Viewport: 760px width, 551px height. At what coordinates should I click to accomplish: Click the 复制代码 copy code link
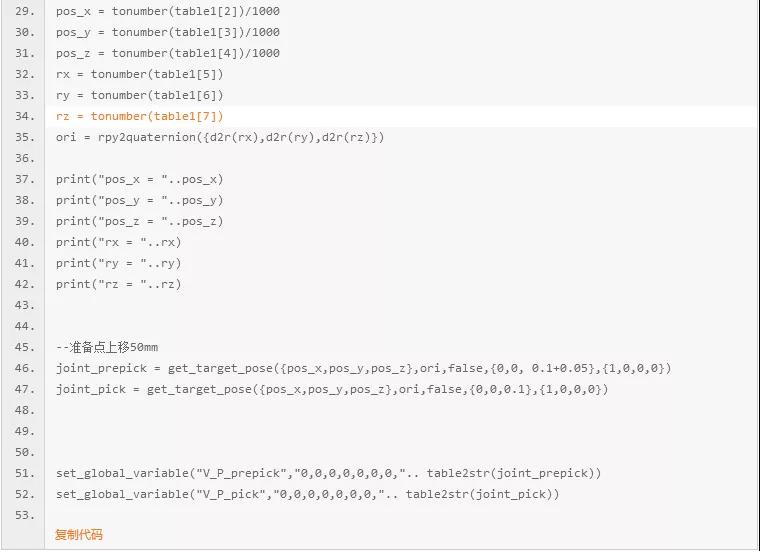click(79, 535)
